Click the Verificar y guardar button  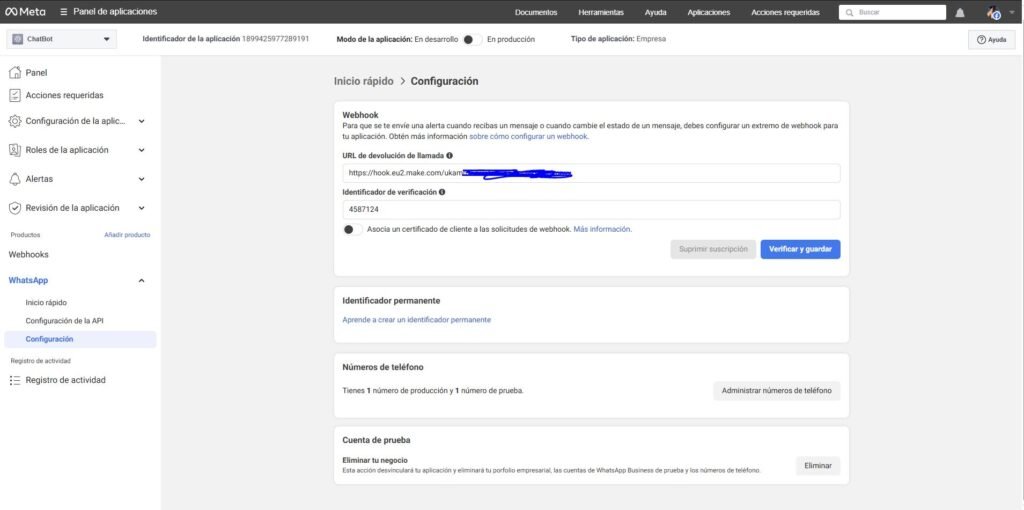[800, 249]
